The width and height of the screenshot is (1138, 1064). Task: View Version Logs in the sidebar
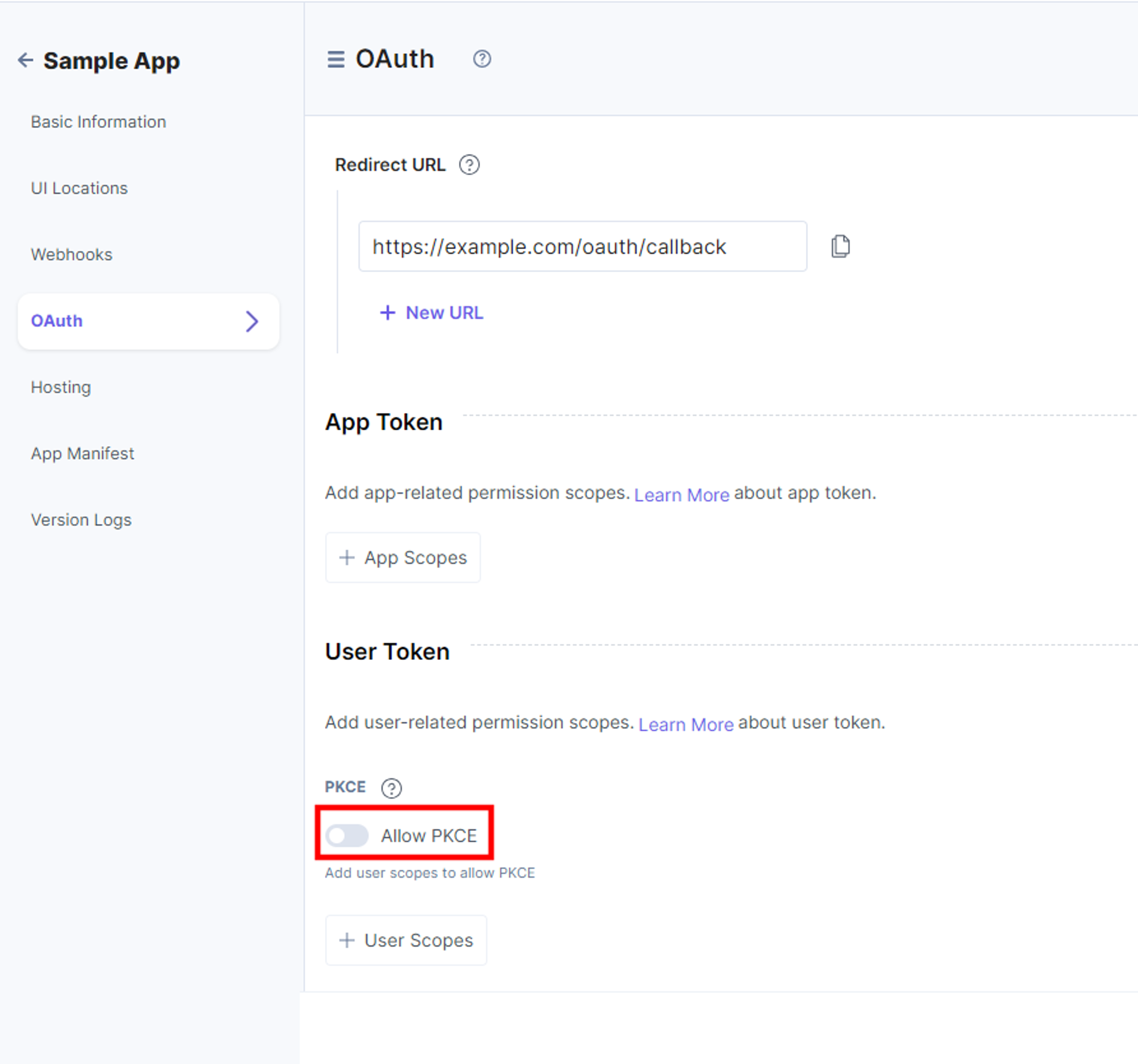(x=81, y=520)
